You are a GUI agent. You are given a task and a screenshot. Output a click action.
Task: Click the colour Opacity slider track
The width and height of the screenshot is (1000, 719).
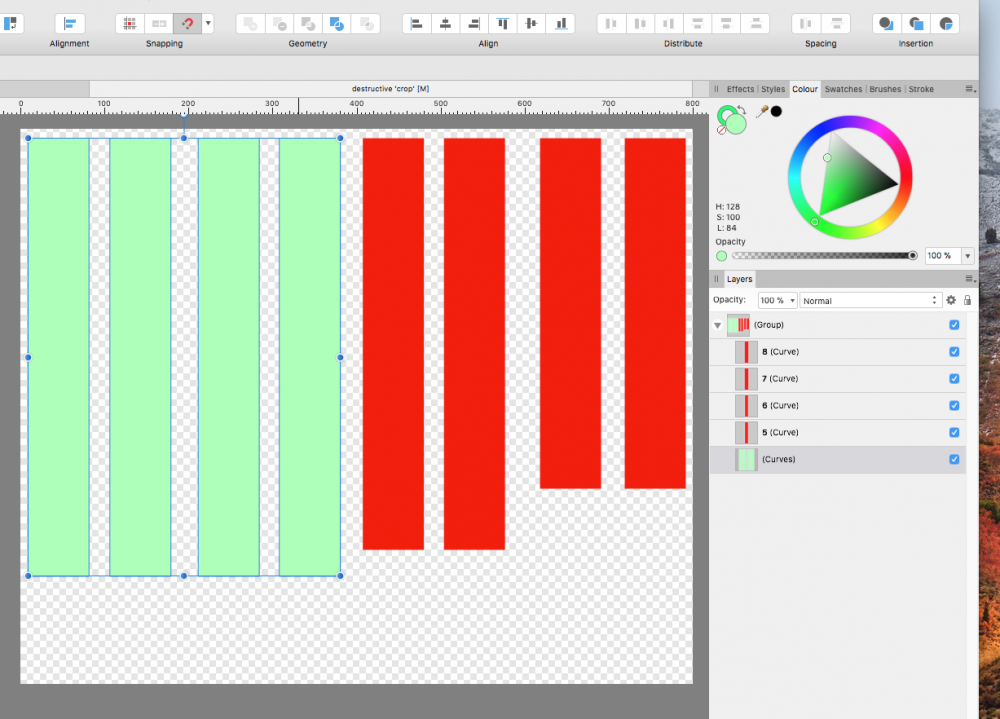[x=820, y=256]
